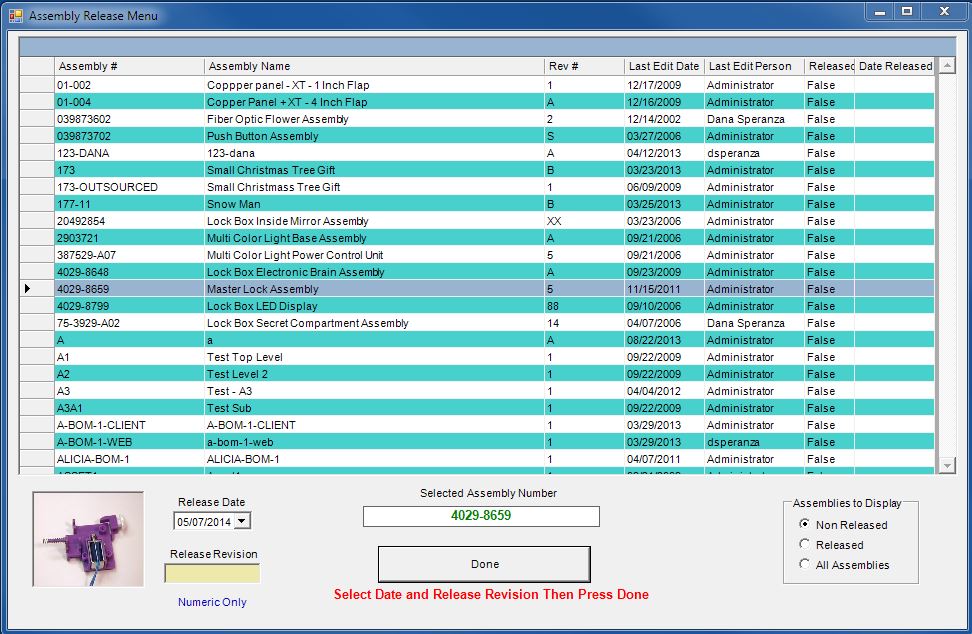Select assembly 01-004 cell
This screenshot has width=972, height=634.
tap(129, 102)
